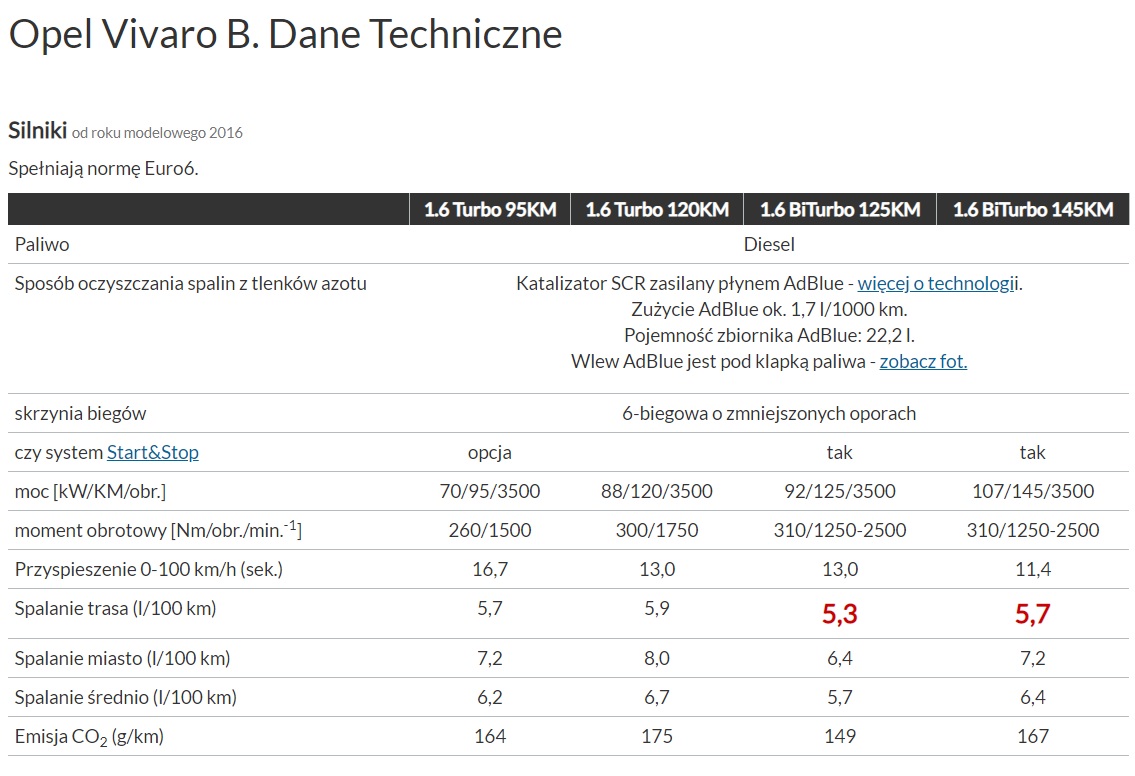Select the '1.6 Turbo 120KM' column header

[657, 210]
